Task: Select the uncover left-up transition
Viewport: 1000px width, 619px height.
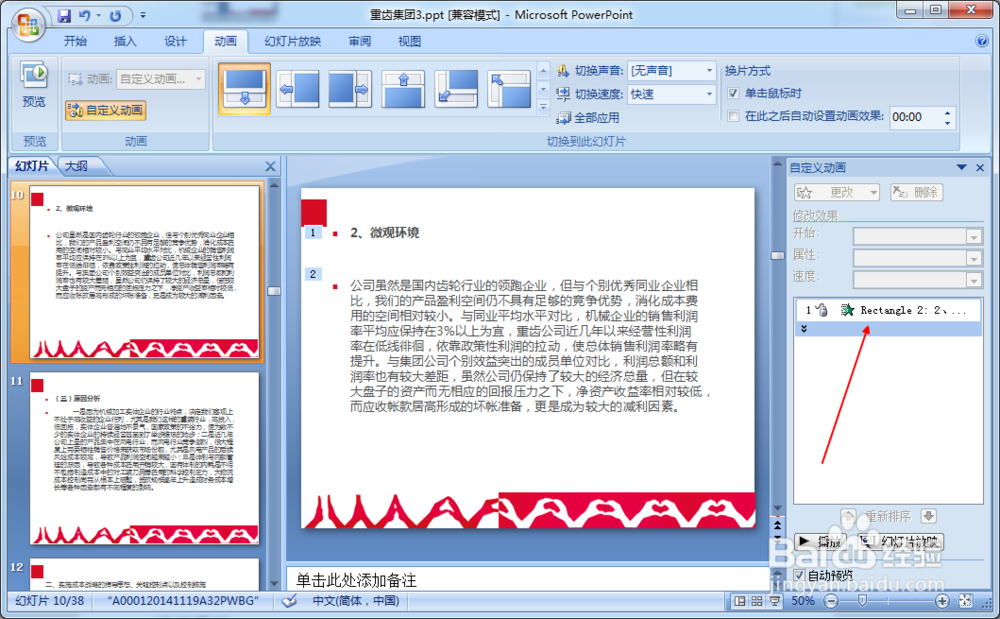Action: 509,89
